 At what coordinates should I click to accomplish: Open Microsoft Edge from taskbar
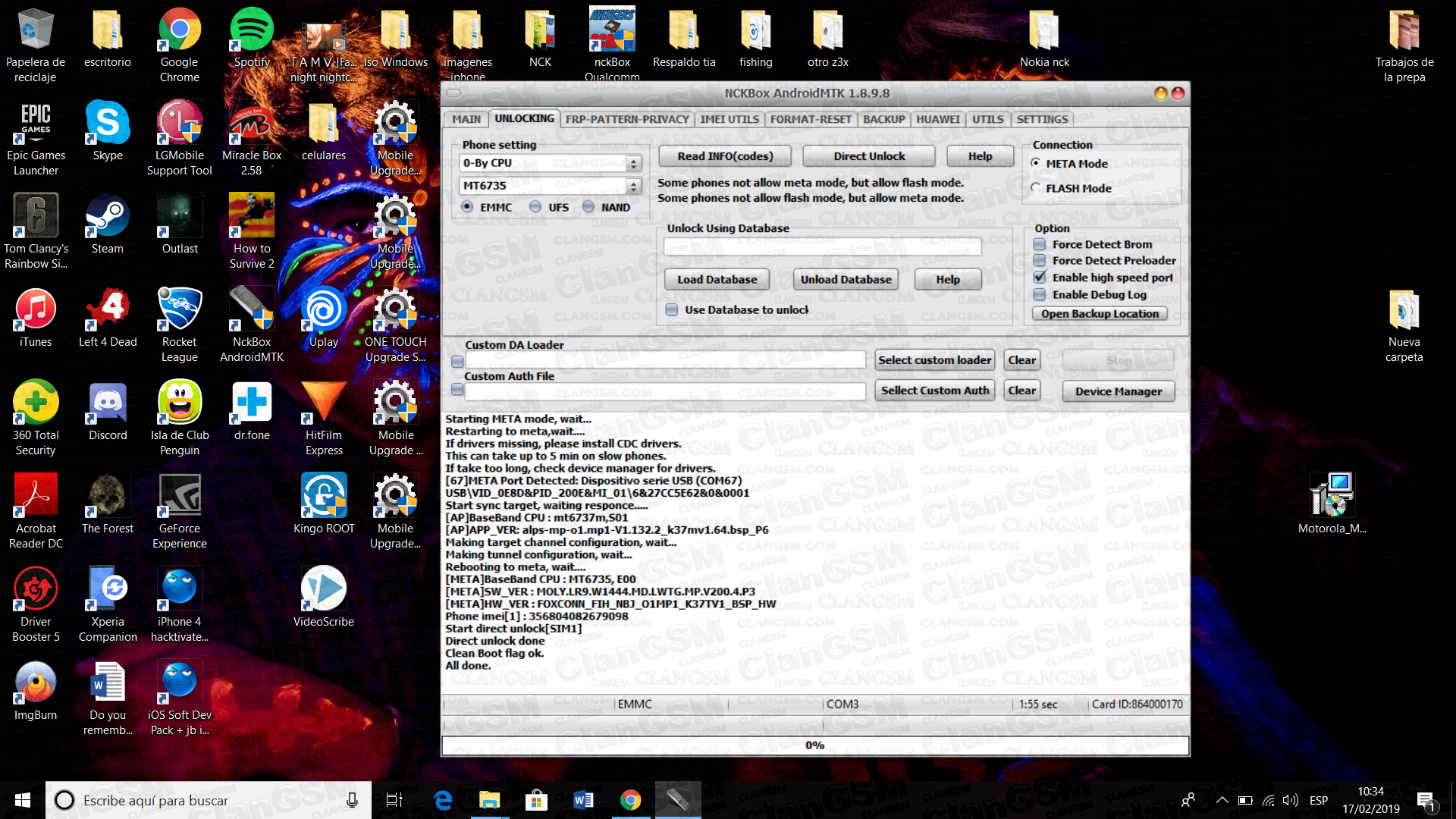(442, 800)
